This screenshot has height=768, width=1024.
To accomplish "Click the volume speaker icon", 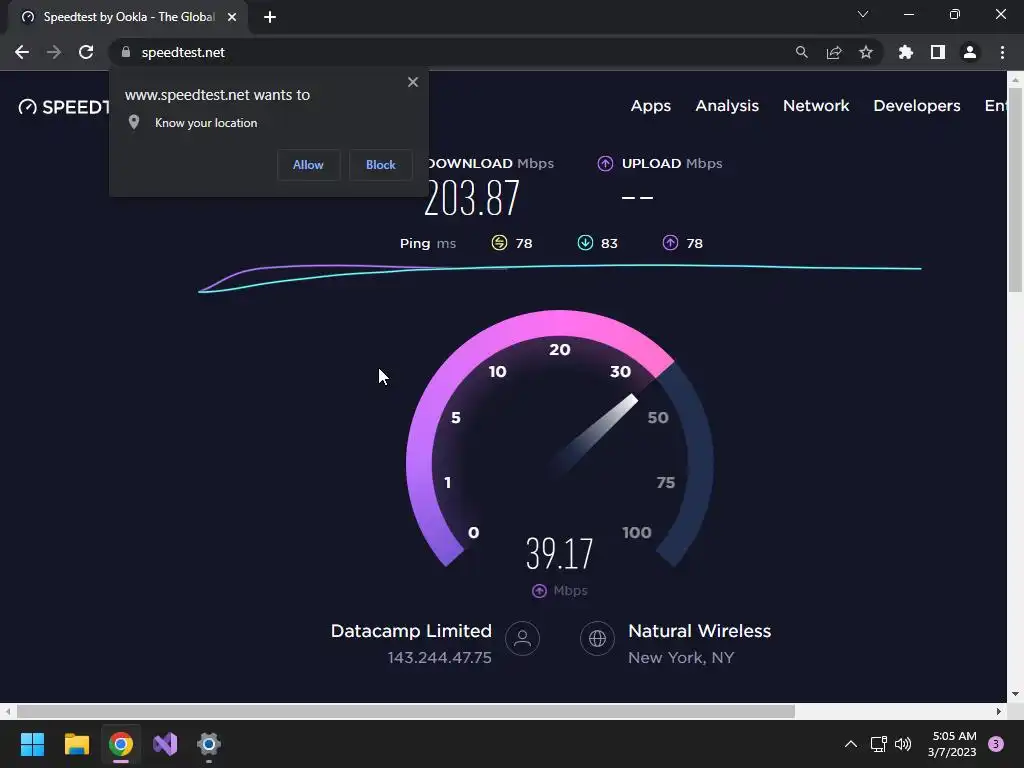I will [903, 744].
